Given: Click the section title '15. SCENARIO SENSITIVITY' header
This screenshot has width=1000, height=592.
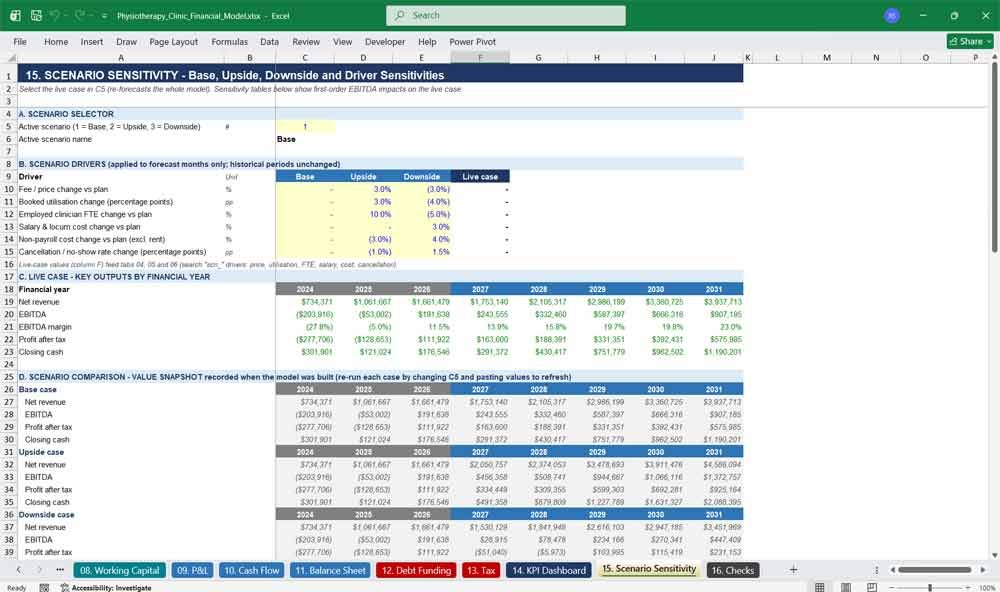Looking at the screenshot, I should tap(380, 75).
